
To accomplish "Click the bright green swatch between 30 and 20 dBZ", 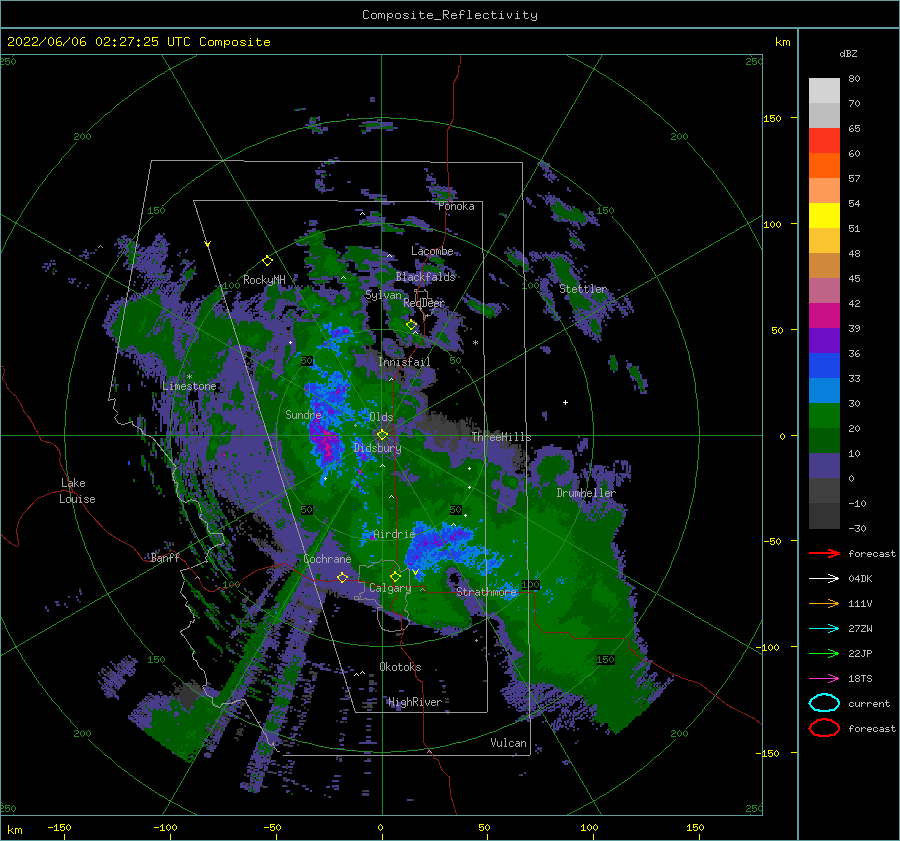I will point(824,416).
